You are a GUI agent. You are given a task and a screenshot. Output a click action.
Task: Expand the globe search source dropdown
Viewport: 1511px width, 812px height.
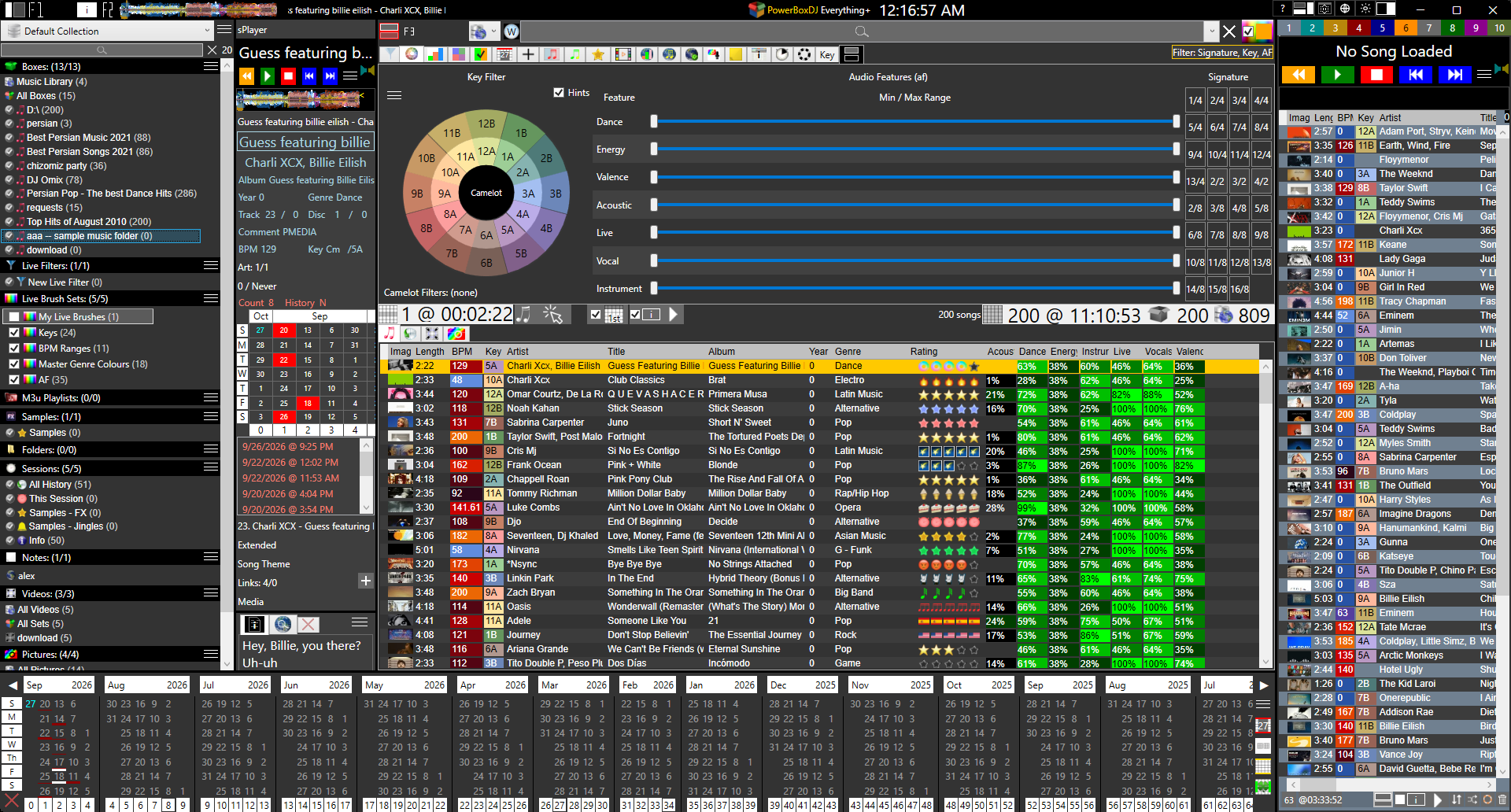pyautogui.click(x=483, y=31)
